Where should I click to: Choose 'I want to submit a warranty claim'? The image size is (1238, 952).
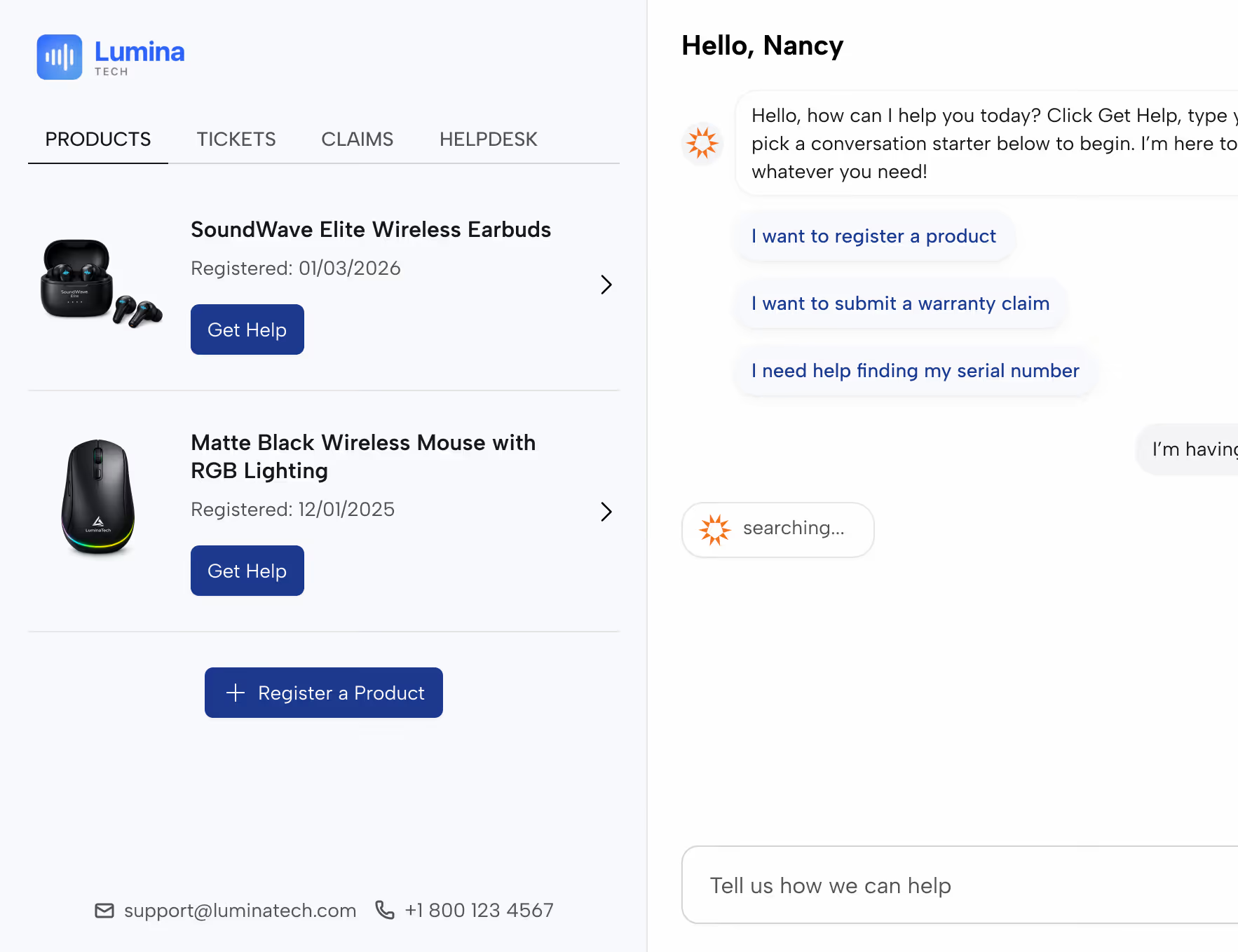click(x=900, y=304)
